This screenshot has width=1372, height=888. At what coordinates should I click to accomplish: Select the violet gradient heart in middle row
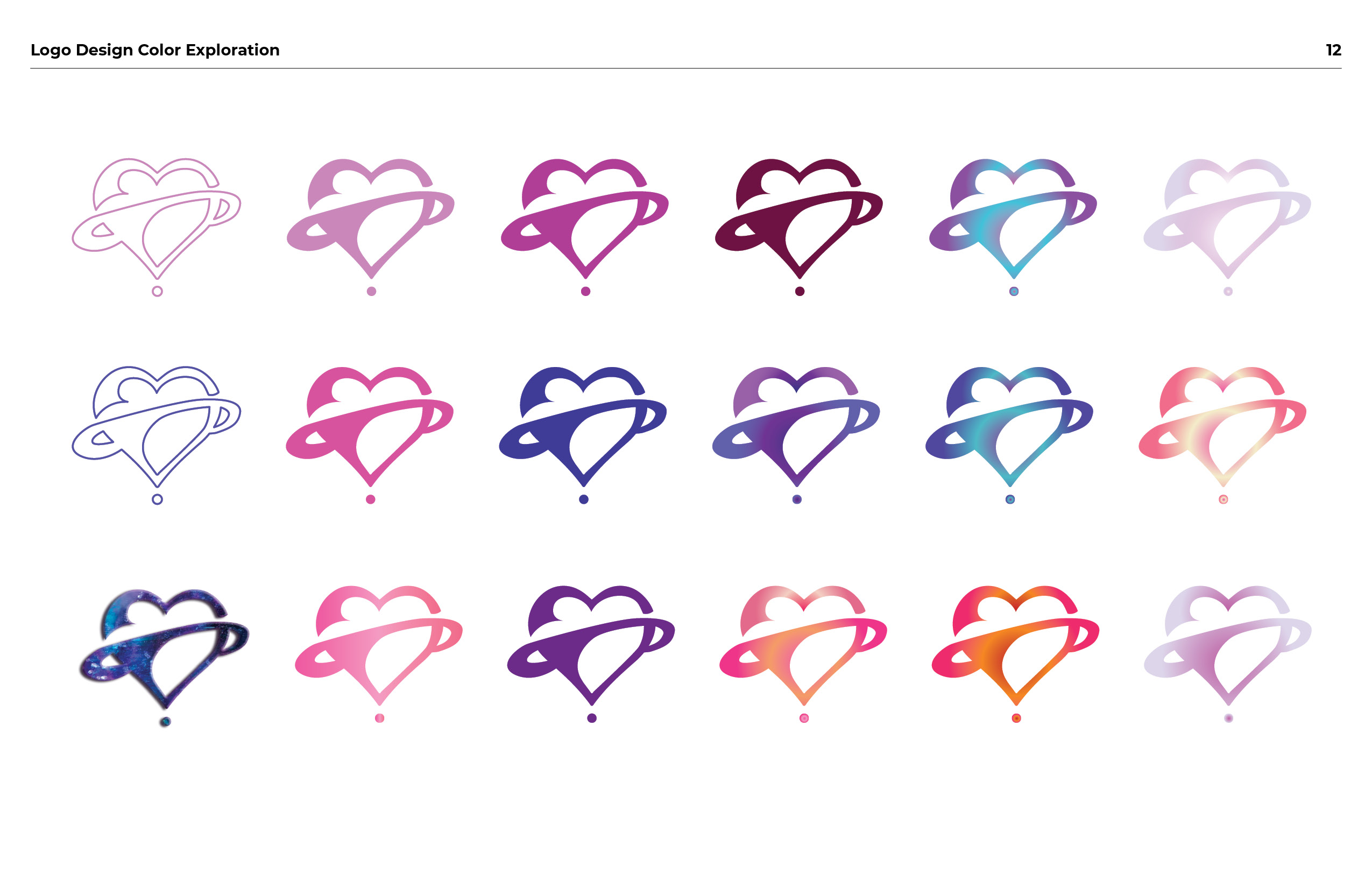click(796, 427)
